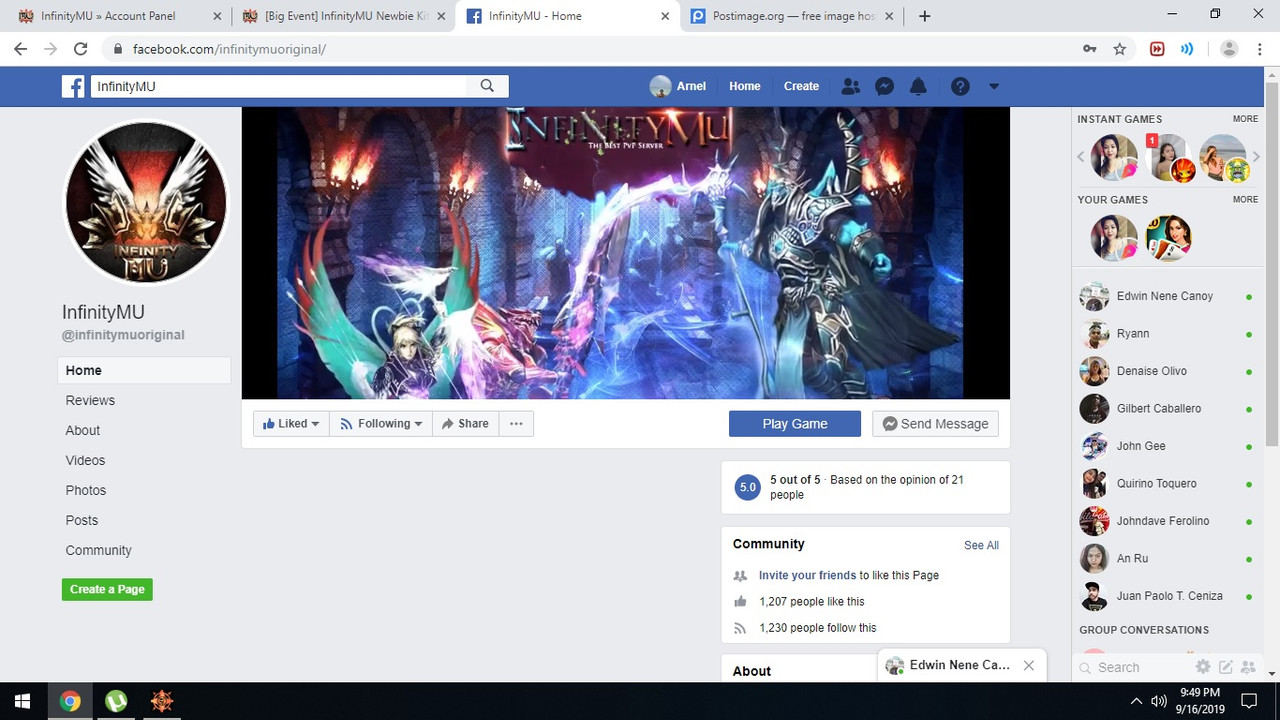Viewport: 1280px width, 720px height.
Task: Expand the Liked dropdown
Action: (x=291, y=424)
